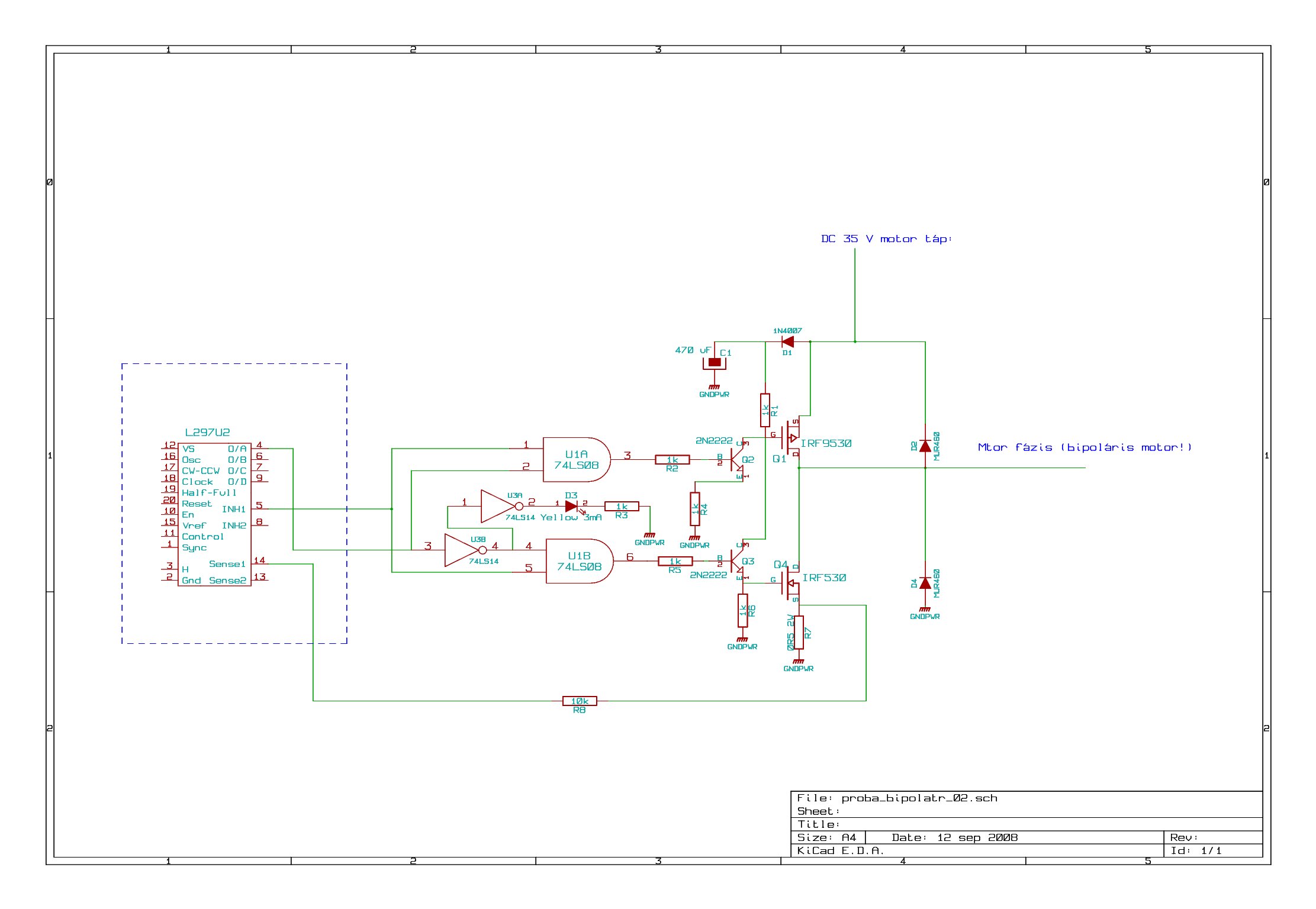Click the 10k resistor R8

click(579, 701)
